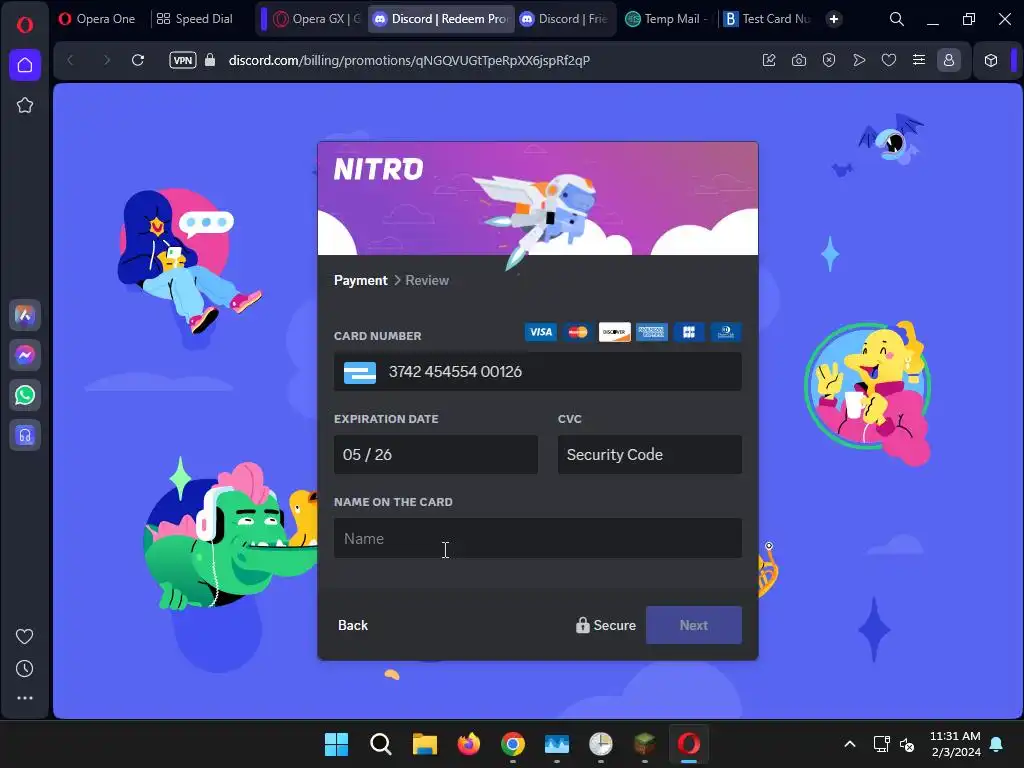
Task: Add page to bookmarks with heart icon
Action: point(889,61)
